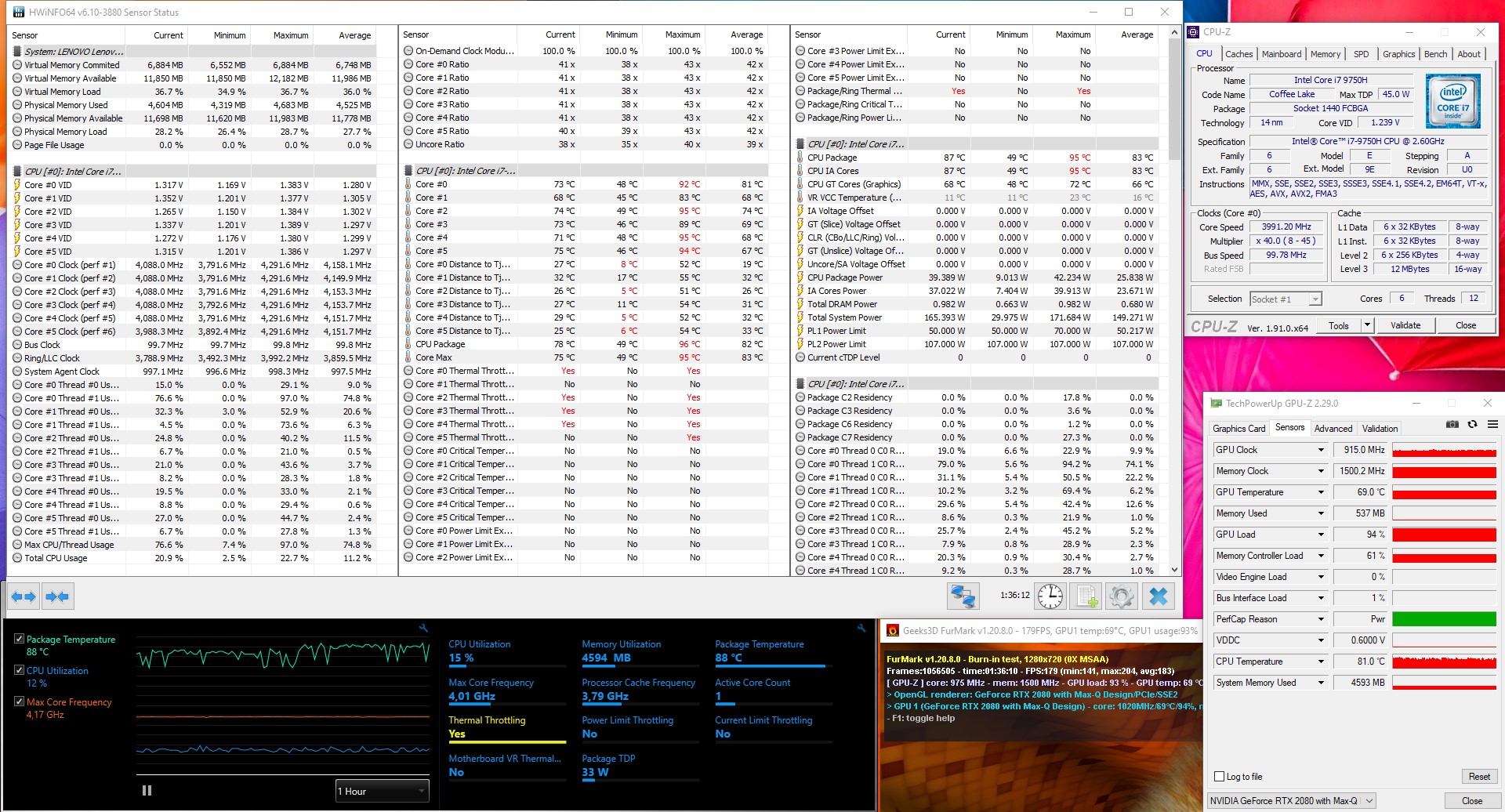
Task: Click the Virtual Memory Commited row icon
Action: click(17, 65)
